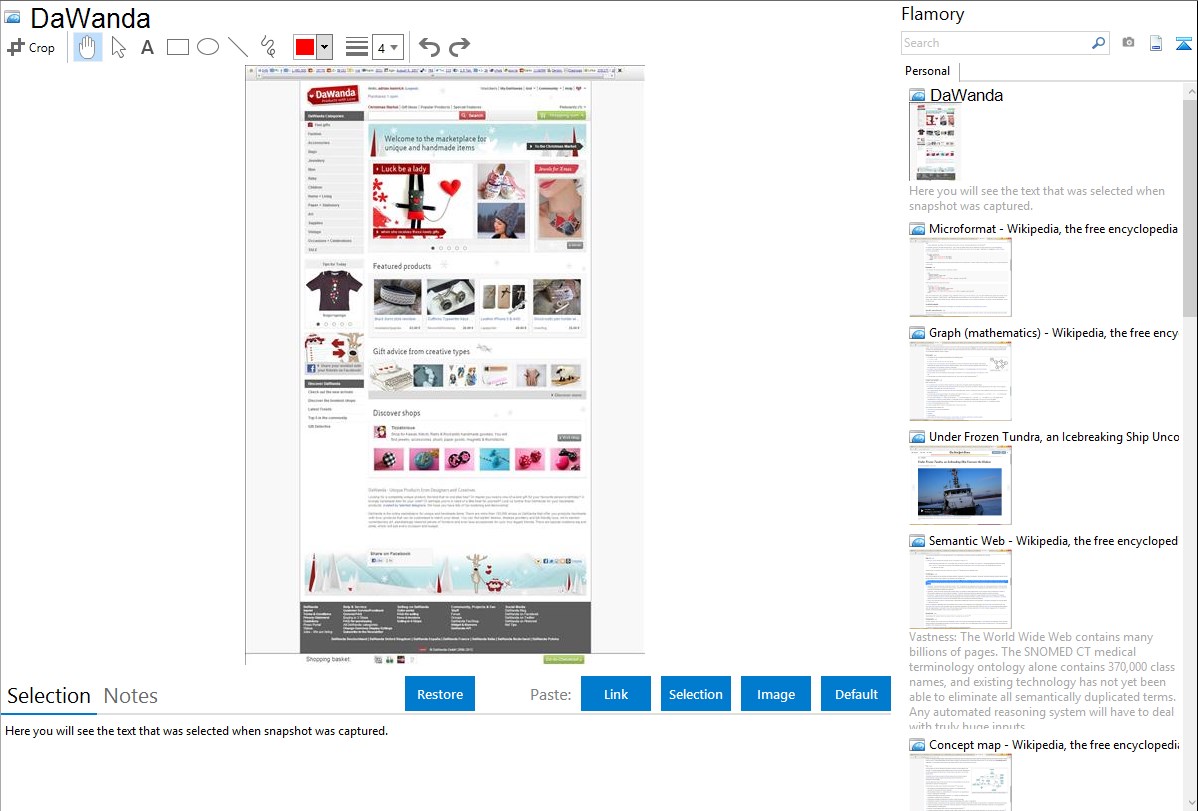
Task: Open the Concept map snapshot thumbnail
Action: pos(960,782)
